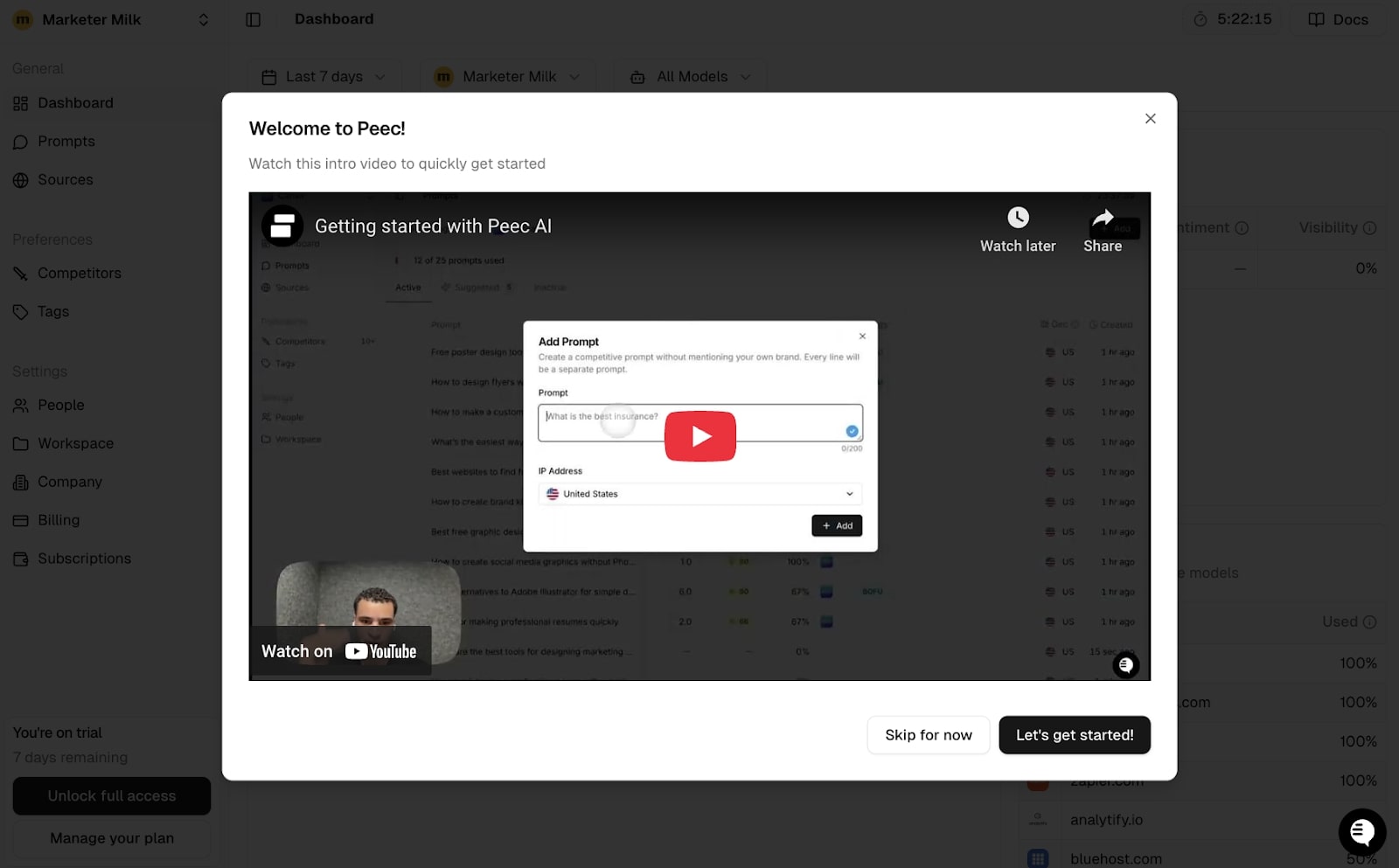
Task: Expand the Marketer Milk brand filter dropdown
Action: (x=508, y=77)
